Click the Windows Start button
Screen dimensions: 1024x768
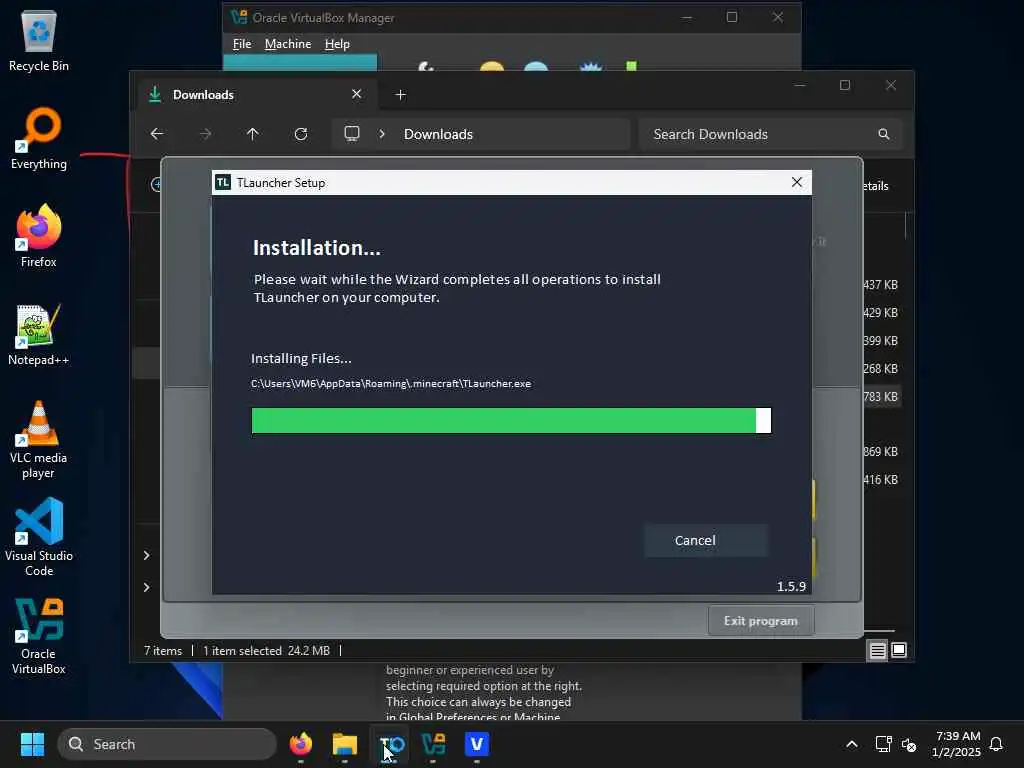[32, 744]
